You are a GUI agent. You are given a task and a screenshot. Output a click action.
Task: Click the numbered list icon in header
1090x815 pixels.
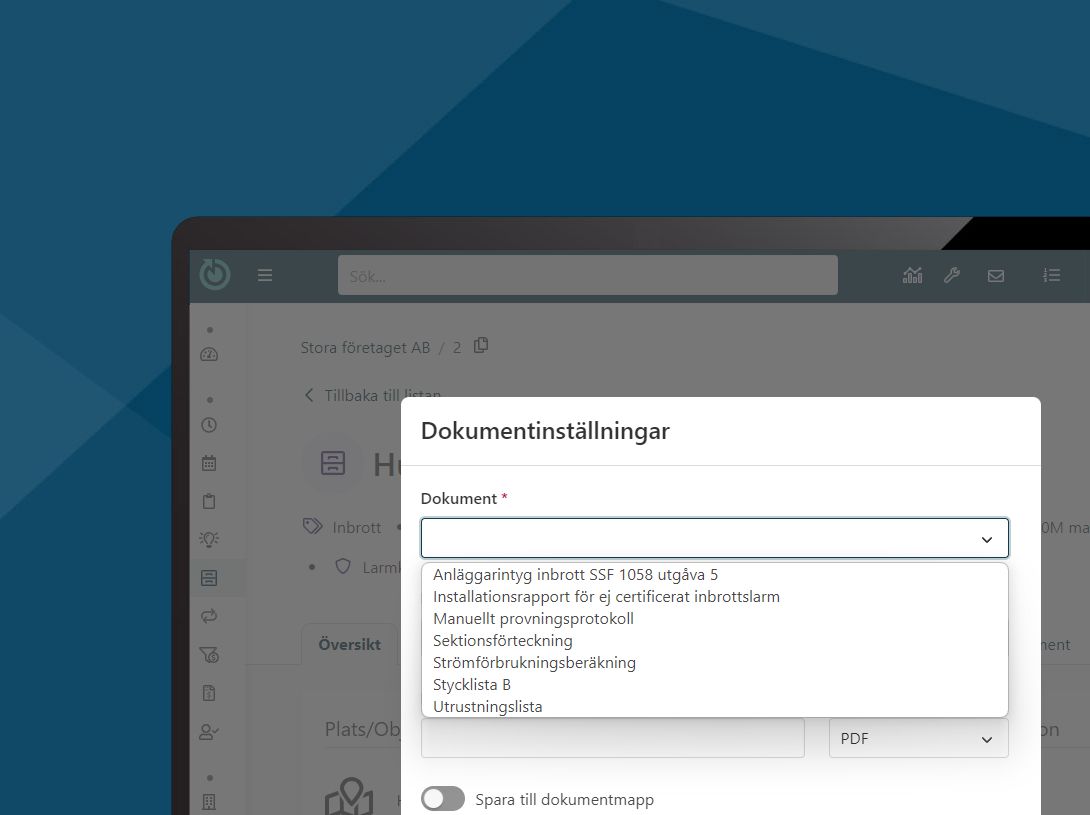[x=1051, y=275]
